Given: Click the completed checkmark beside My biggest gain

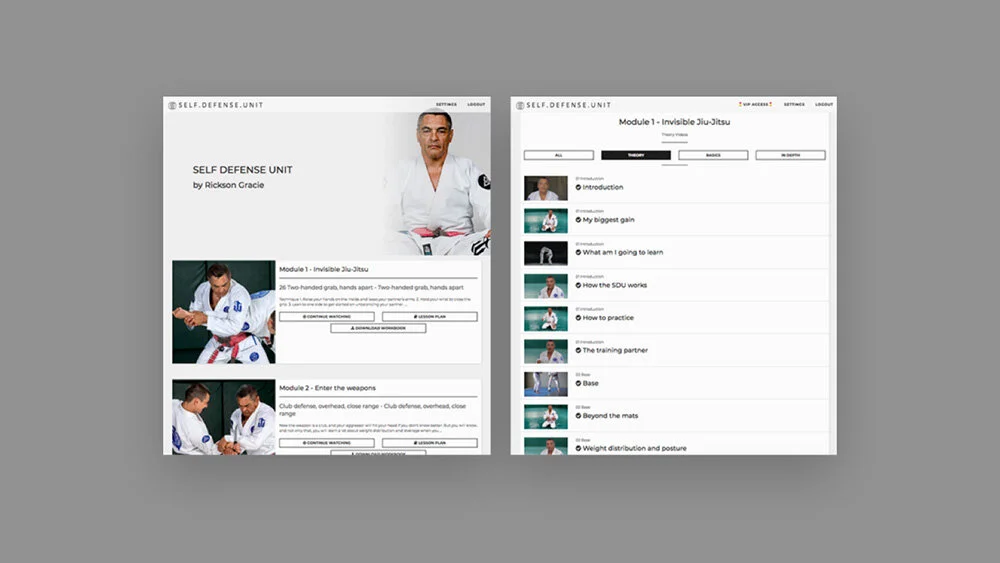Looking at the screenshot, I should pos(578,220).
